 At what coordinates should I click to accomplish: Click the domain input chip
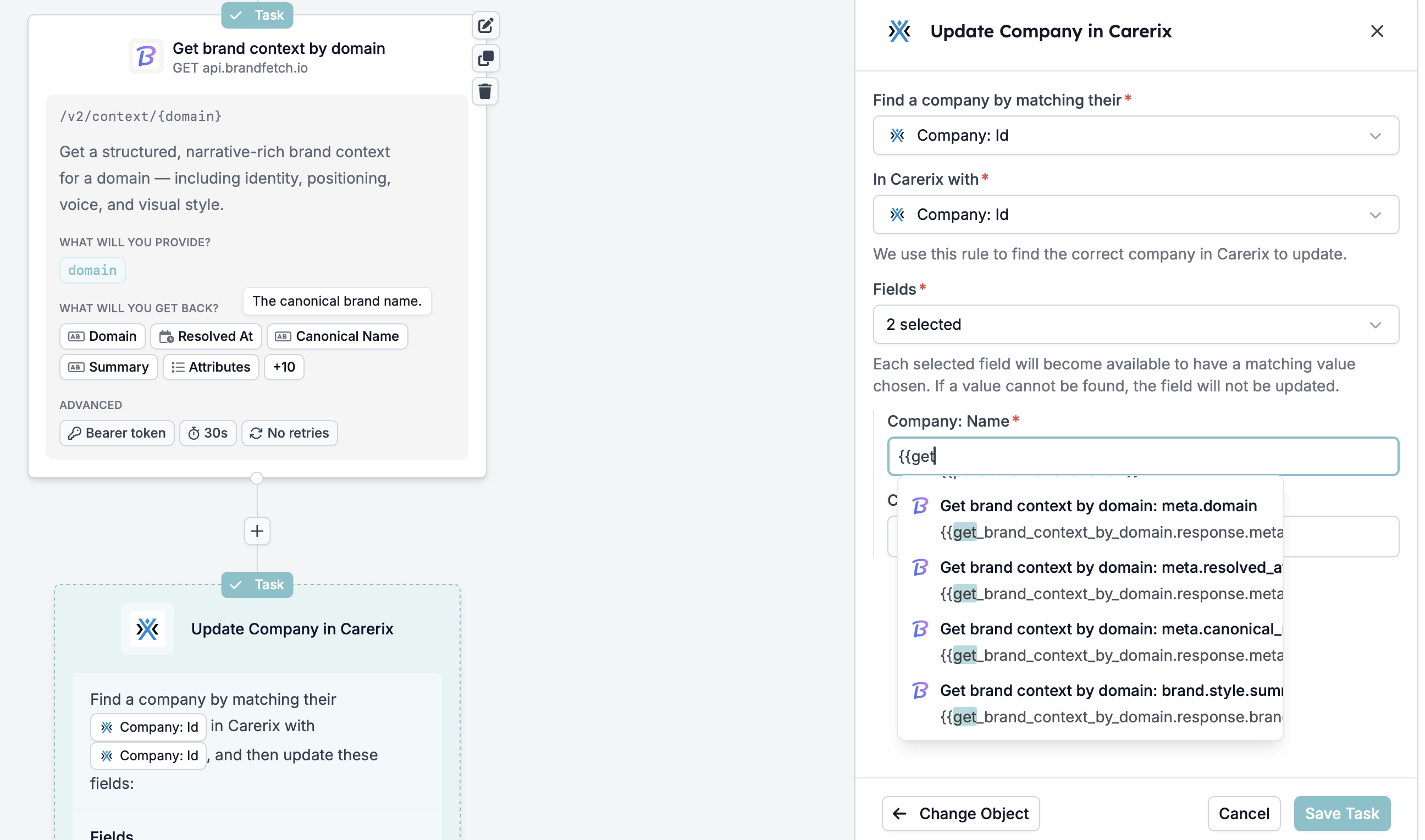pyautogui.click(x=92, y=270)
